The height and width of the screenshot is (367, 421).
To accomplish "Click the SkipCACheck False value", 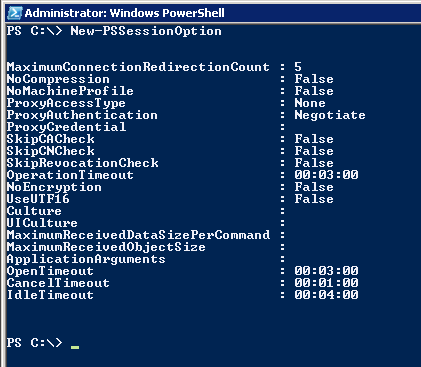I will [314, 139].
